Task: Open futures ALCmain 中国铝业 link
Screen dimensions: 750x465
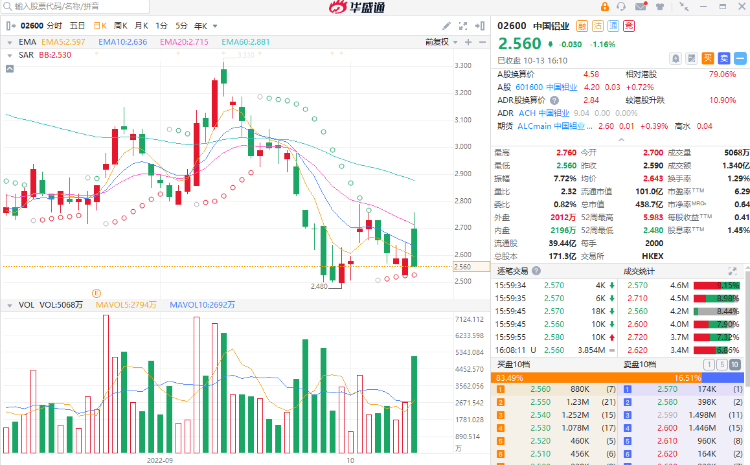Action: tap(555, 126)
